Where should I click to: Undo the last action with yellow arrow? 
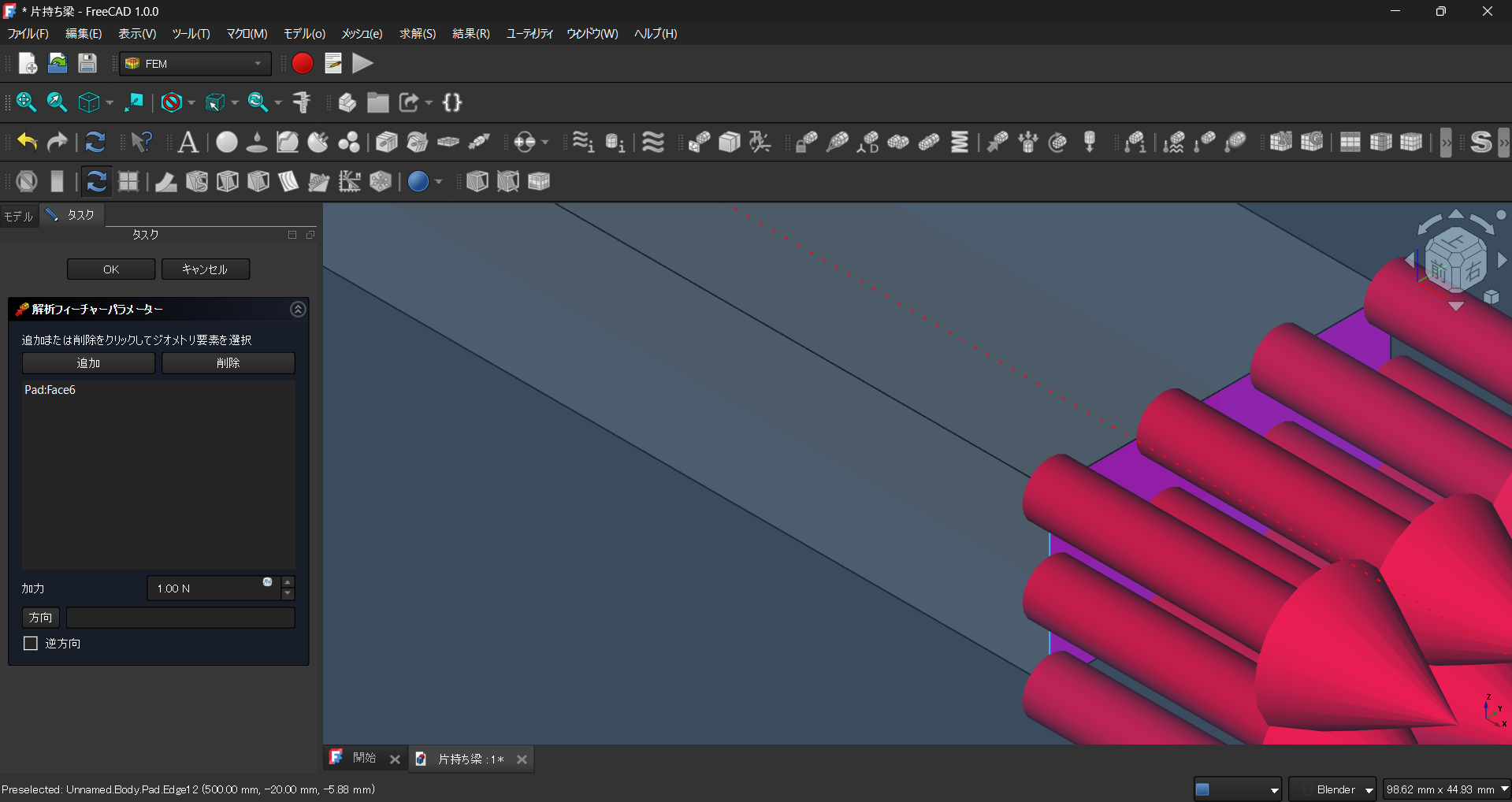tap(28, 142)
